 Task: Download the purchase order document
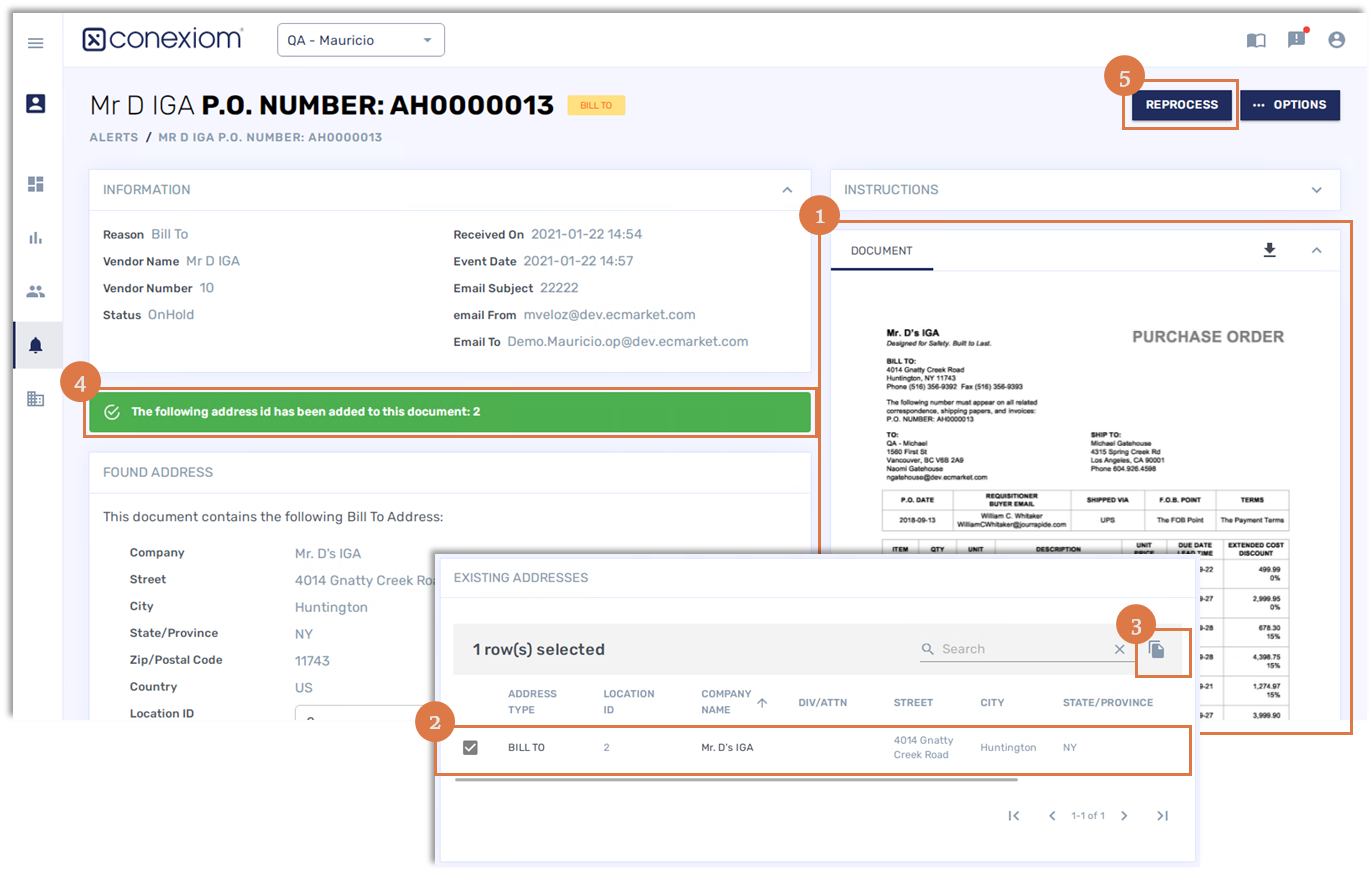pos(1269,250)
